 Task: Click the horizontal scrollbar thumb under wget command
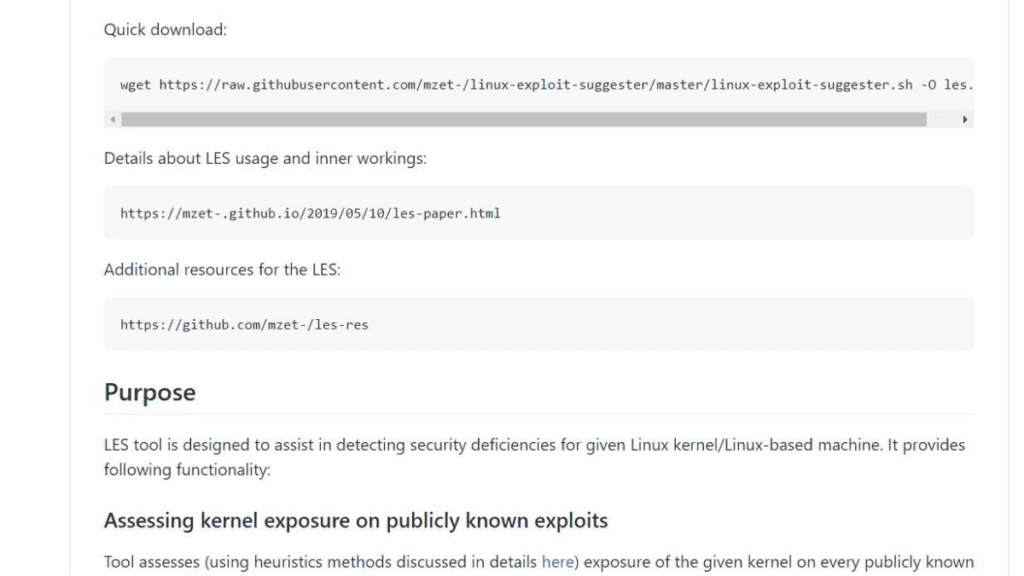coord(524,120)
